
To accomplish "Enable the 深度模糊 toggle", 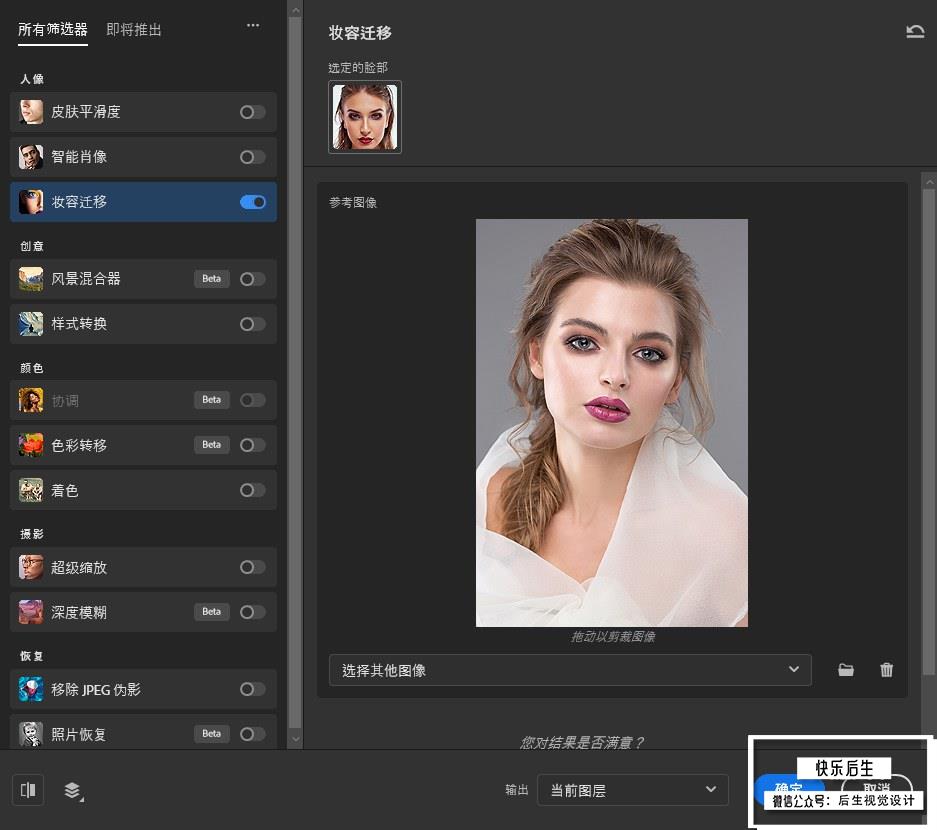I will tap(252, 612).
